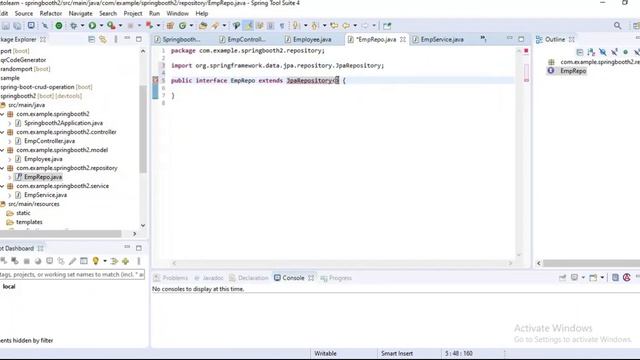Open the Refactor menu
Viewport: 640px width, 360px height.
[51, 13]
